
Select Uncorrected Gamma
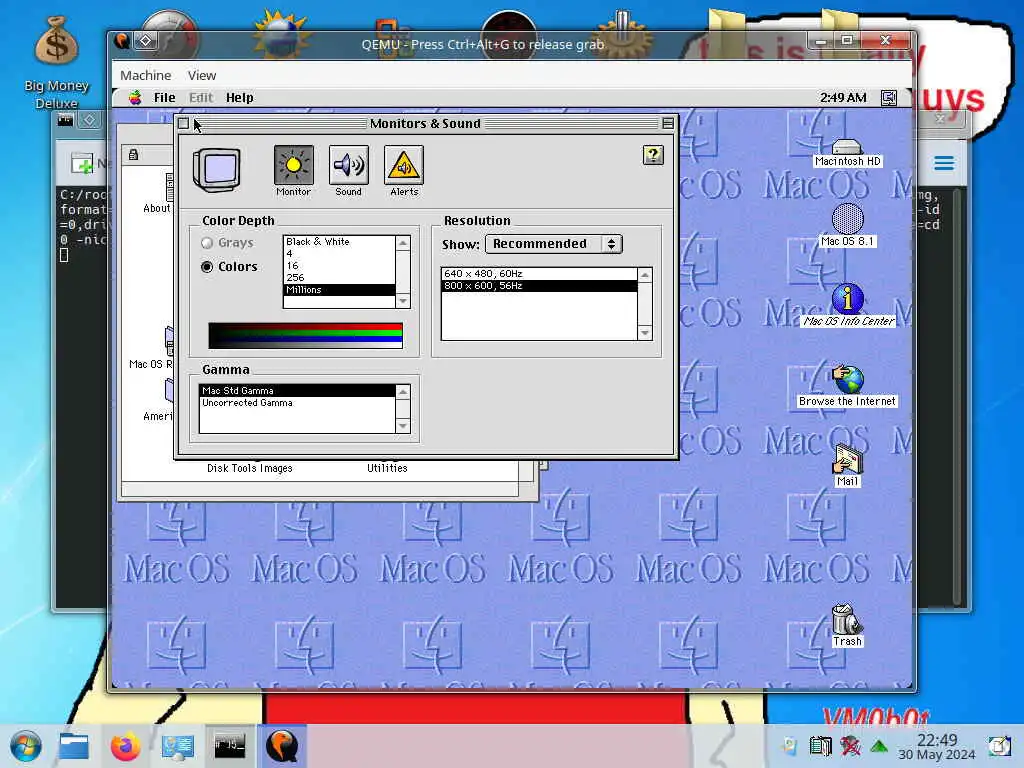297,403
